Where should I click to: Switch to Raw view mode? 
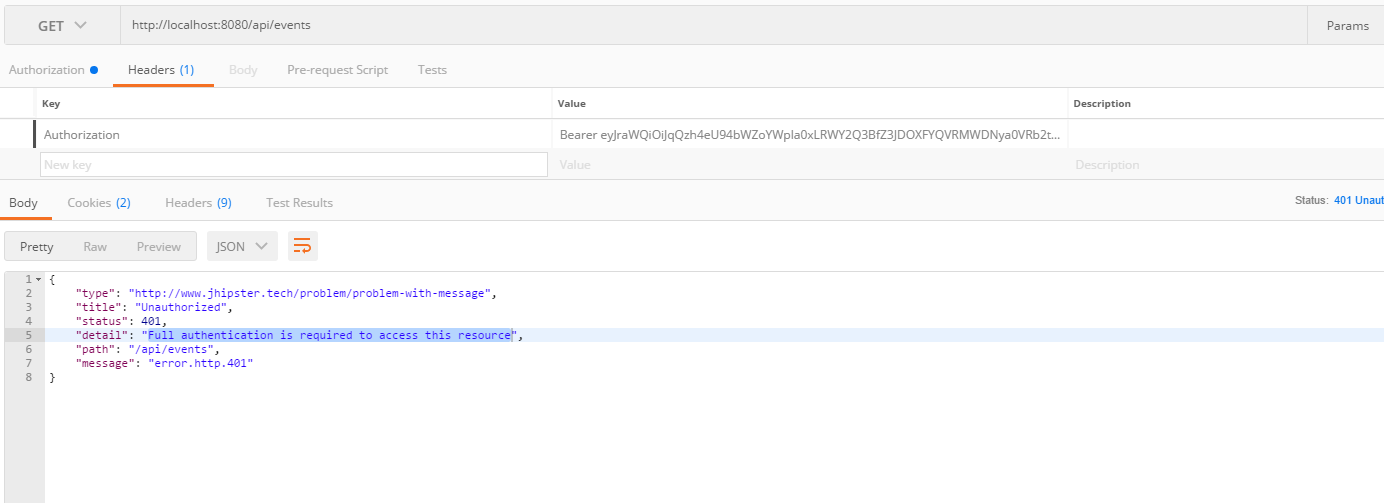point(95,247)
